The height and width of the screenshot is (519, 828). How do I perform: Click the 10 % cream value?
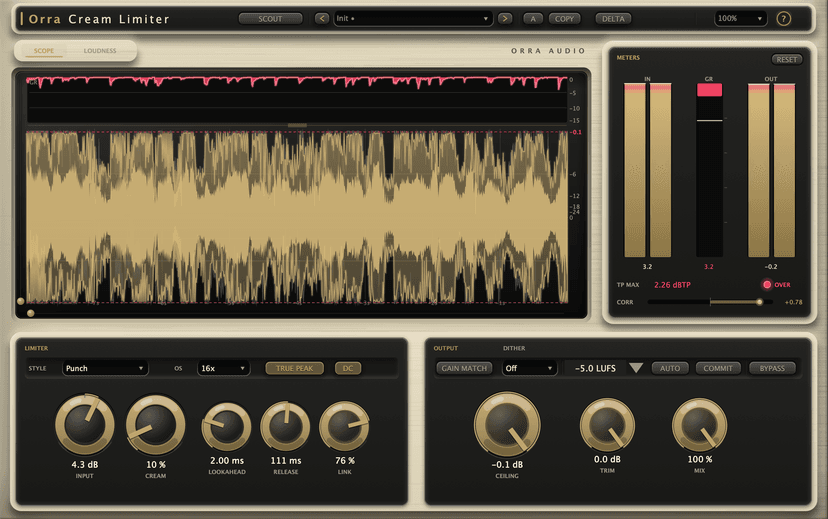click(x=156, y=465)
